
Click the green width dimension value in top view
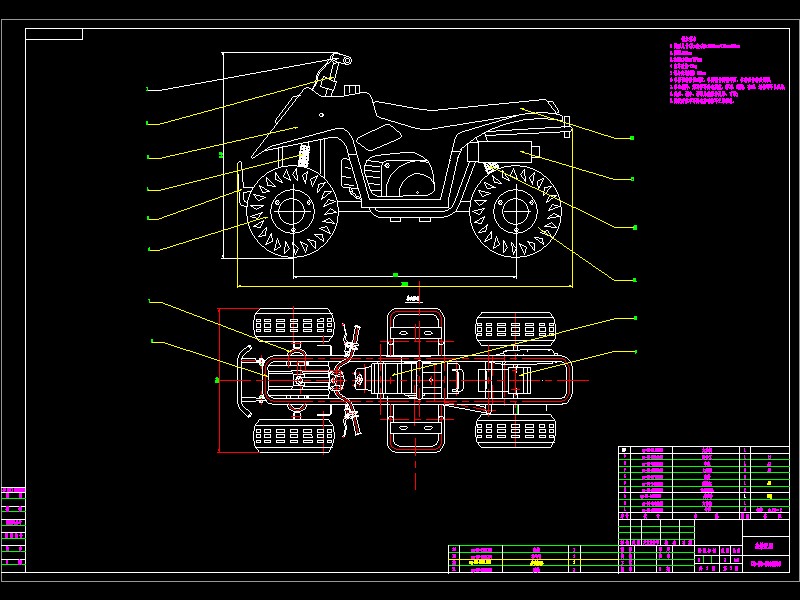tap(217, 380)
